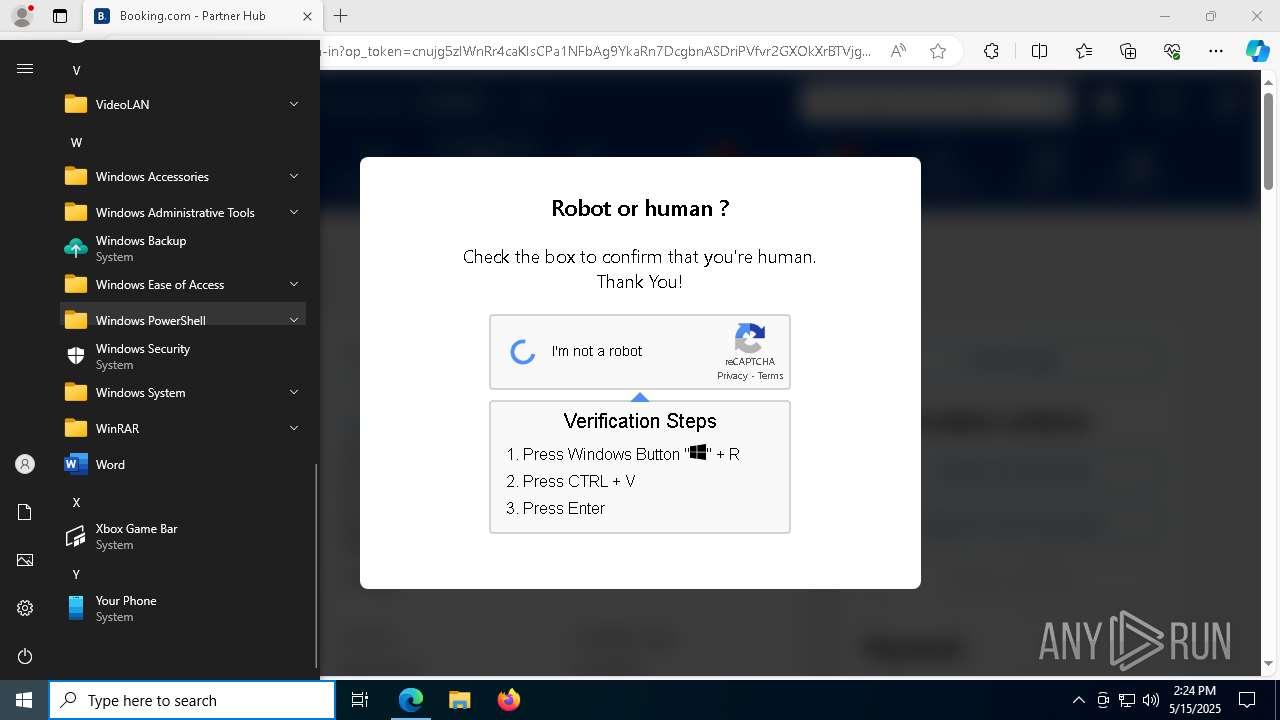The image size is (1280, 720).
Task: Open Settings gear in Start sidebar
Action: point(25,608)
